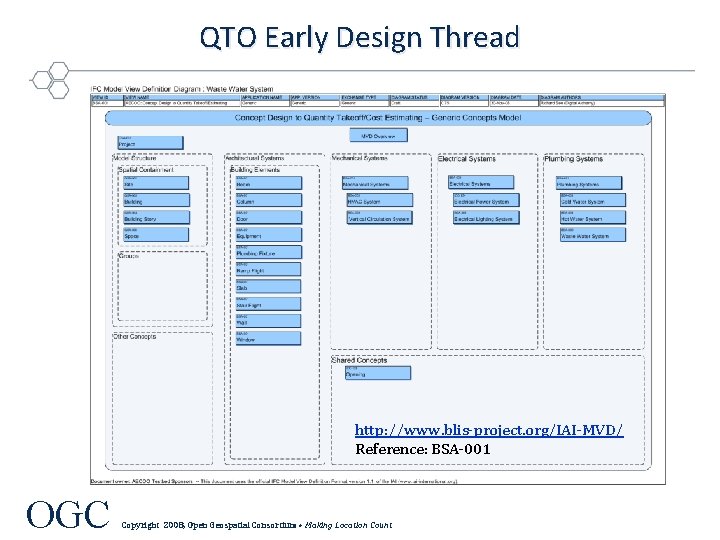This screenshot has height=540, width=720.
Task: Click the "Other Concepts" group heading
Action: tap(134, 337)
